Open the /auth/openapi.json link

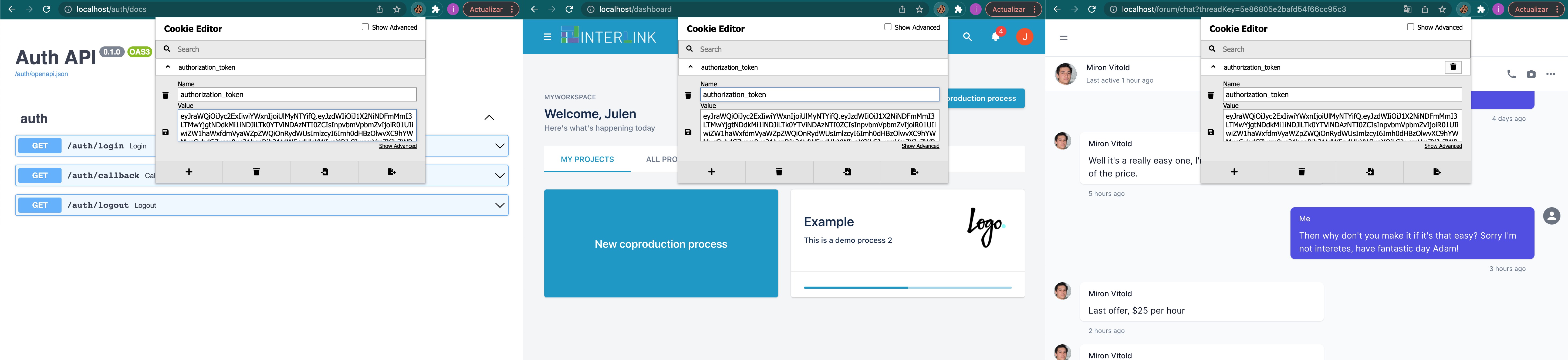[41, 74]
